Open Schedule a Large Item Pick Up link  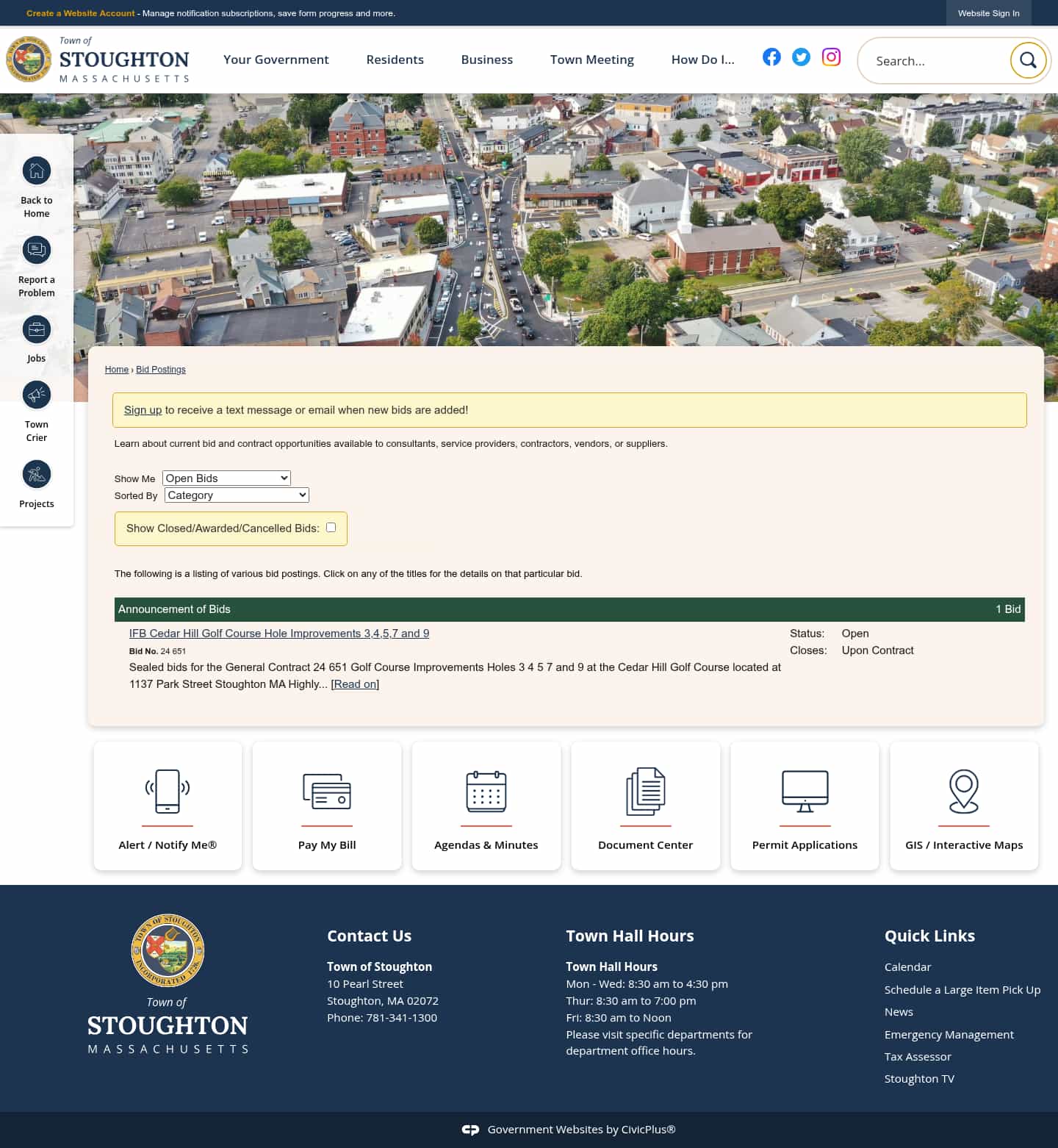click(962, 990)
